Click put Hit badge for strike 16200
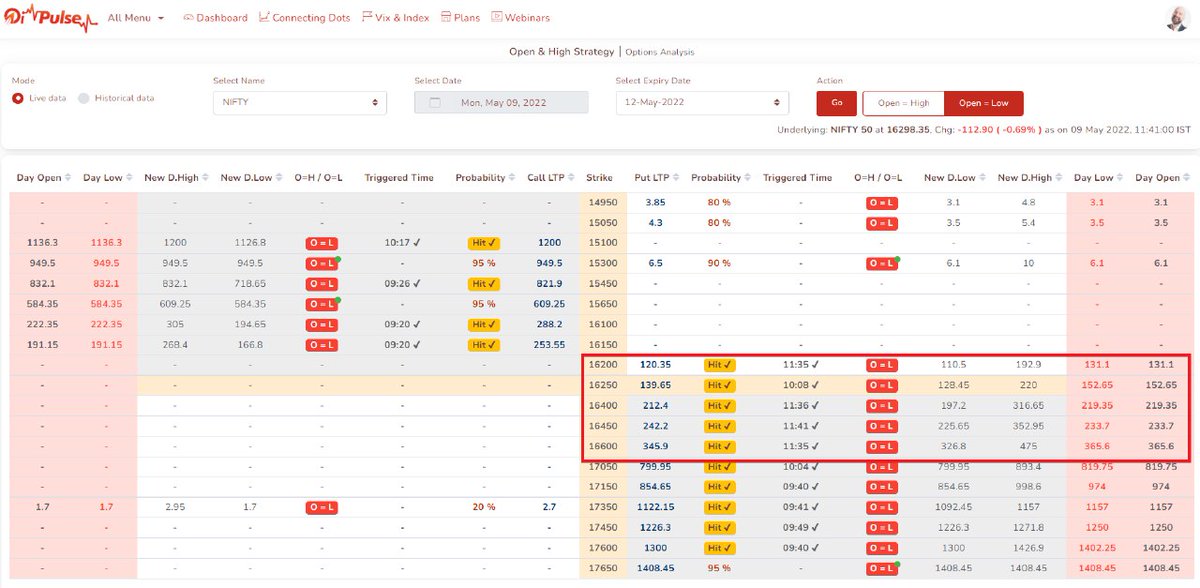1200x588 pixels. click(x=720, y=365)
